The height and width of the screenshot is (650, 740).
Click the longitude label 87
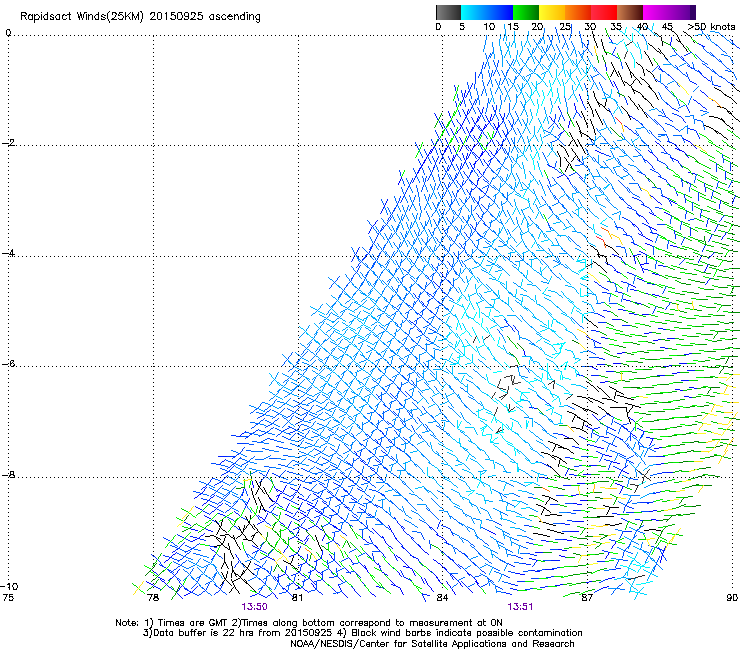[587, 598]
